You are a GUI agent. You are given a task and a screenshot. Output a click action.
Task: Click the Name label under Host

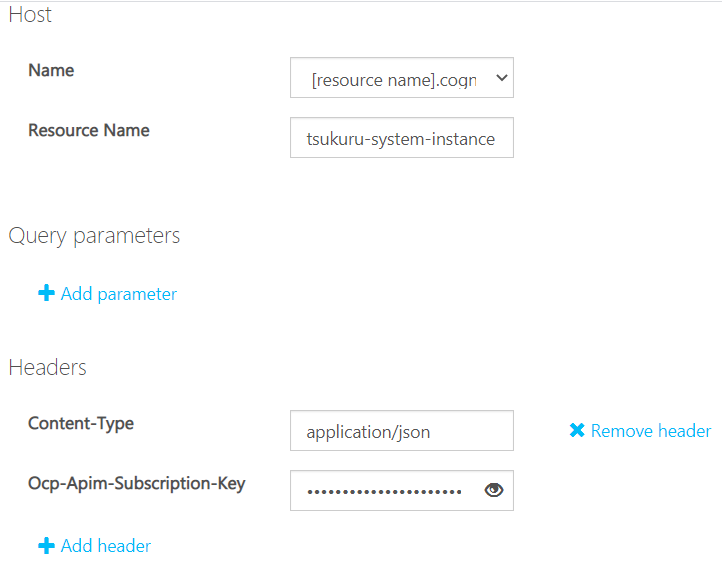tap(51, 70)
